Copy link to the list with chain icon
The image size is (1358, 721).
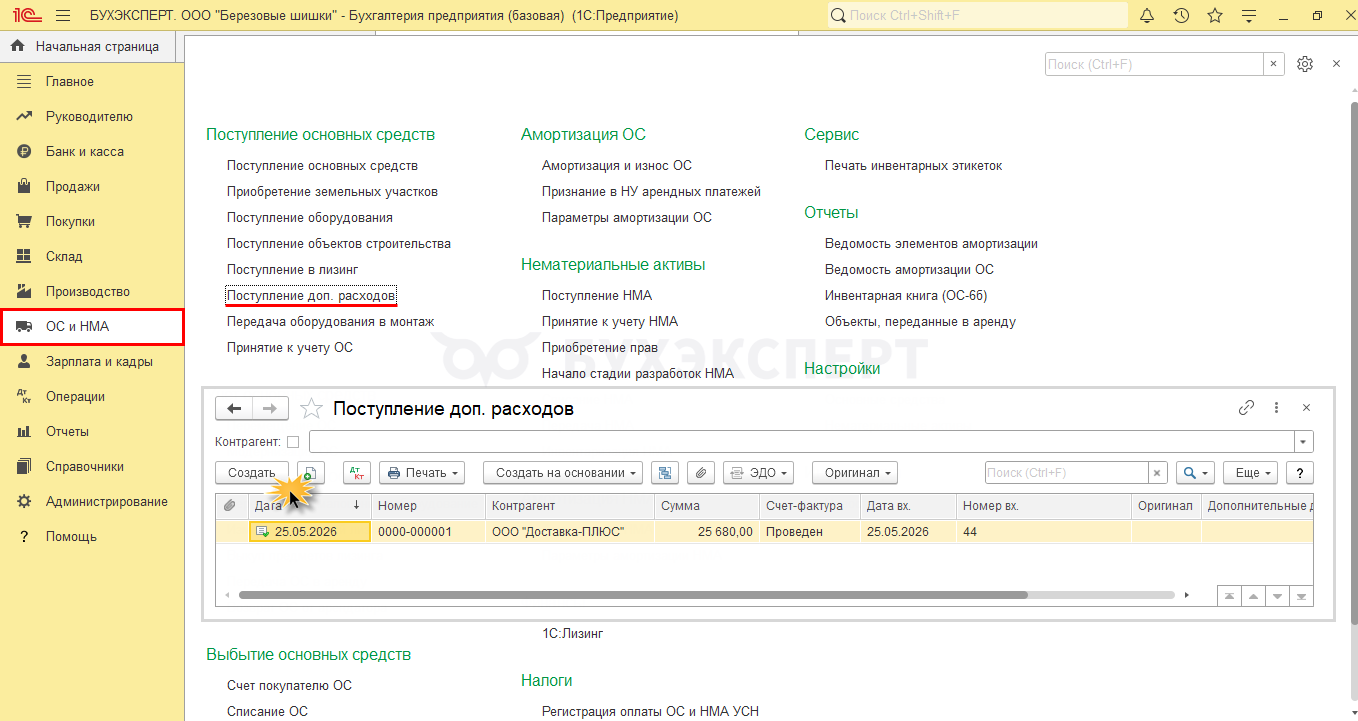pyautogui.click(x=1246, y=408)
